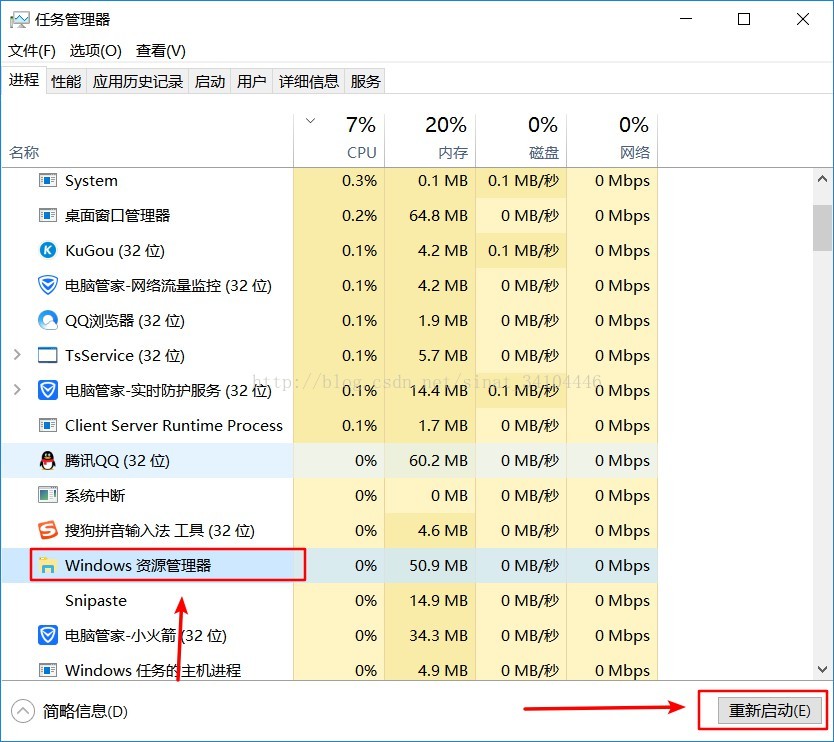
Task: Select the 腾讯QQ (32 位) process name
Action: (x=117, y=461)
